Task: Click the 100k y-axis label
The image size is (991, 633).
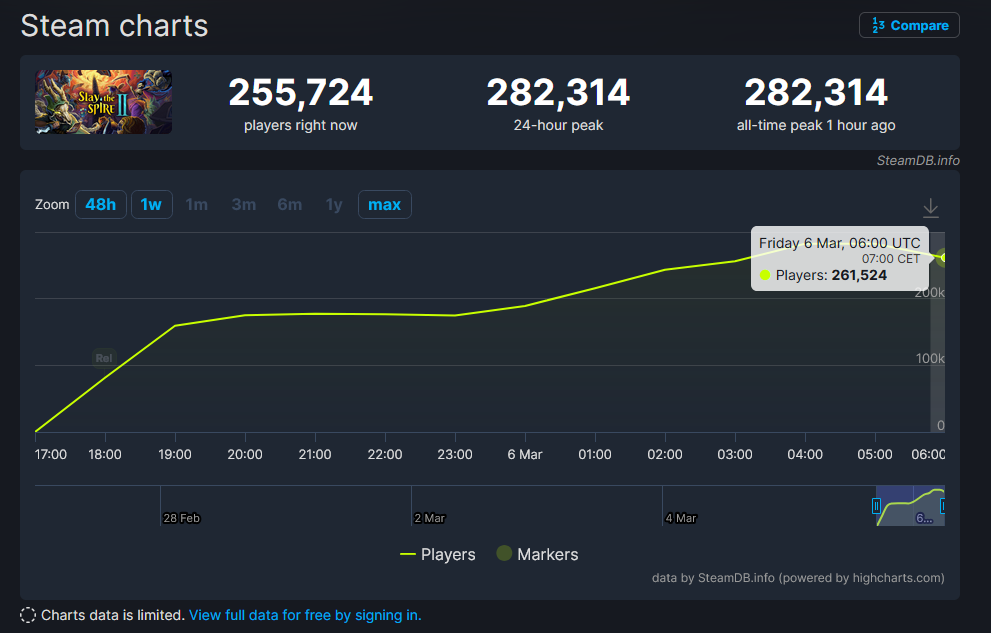Action: click(x=930, y=359)
